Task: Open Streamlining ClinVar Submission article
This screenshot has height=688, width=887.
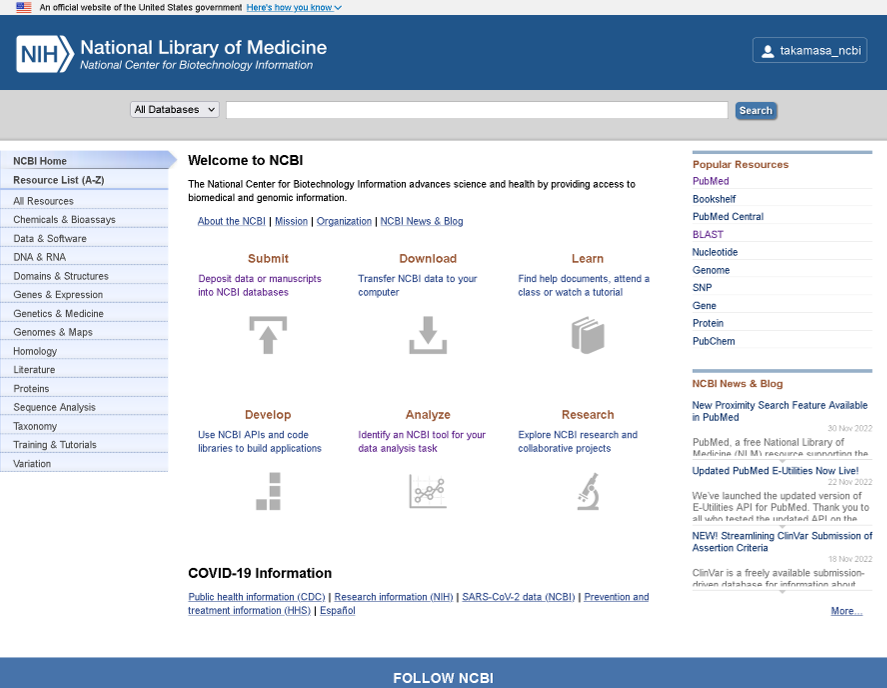Action: point(782,541)
